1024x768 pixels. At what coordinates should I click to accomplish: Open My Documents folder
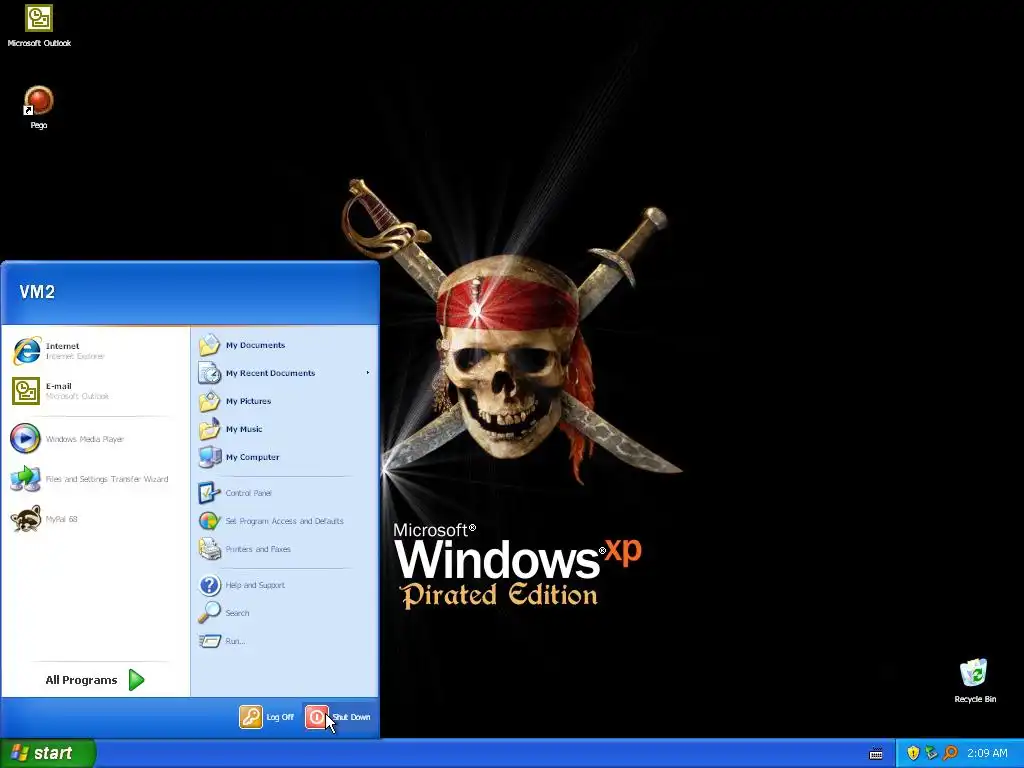[285, 345]
